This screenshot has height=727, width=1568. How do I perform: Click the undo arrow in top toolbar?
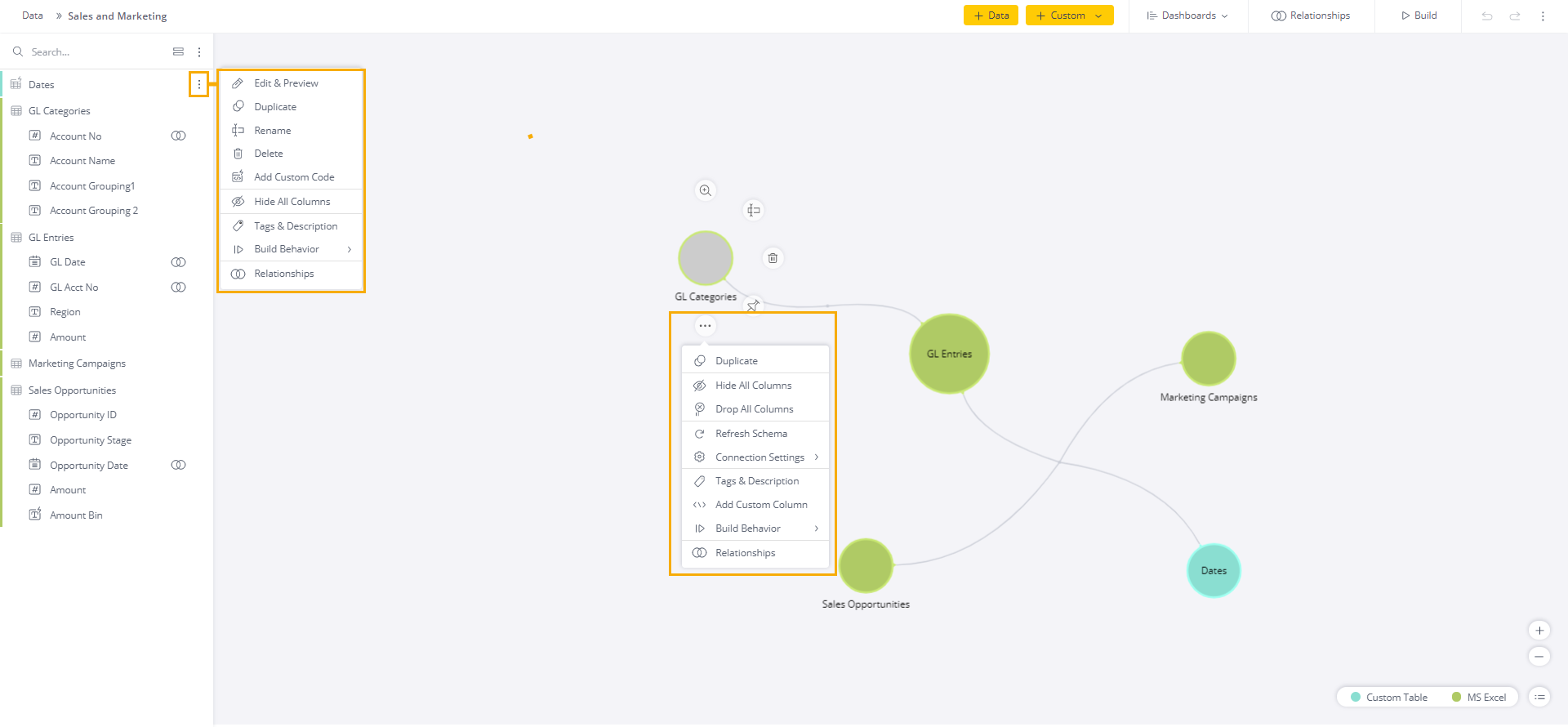(x=1487, y=16)
